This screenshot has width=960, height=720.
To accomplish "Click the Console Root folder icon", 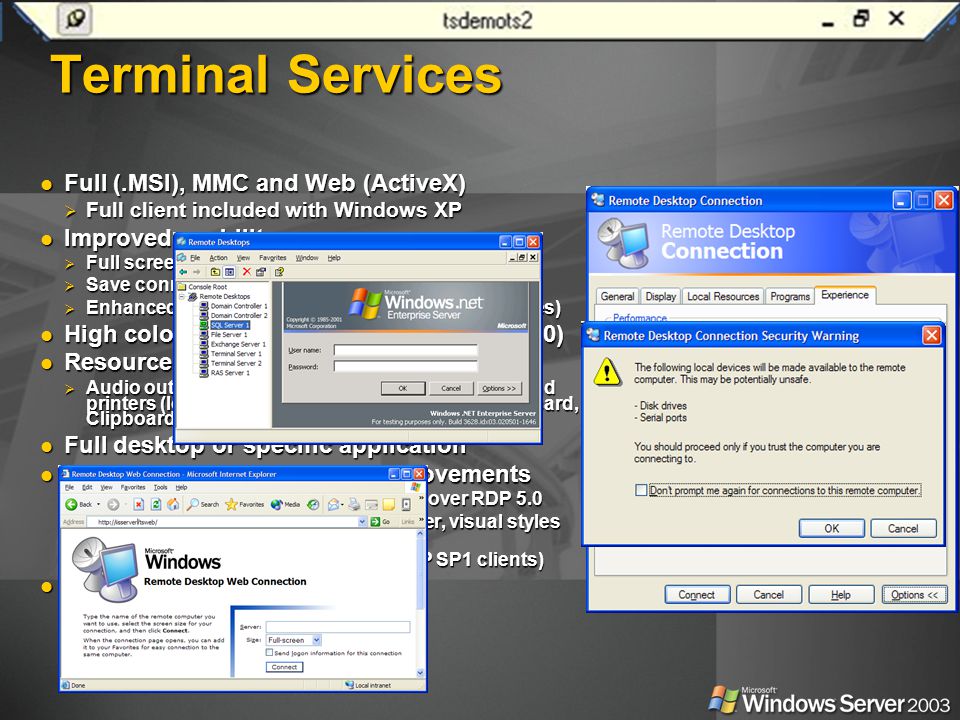I will (182, 287).
